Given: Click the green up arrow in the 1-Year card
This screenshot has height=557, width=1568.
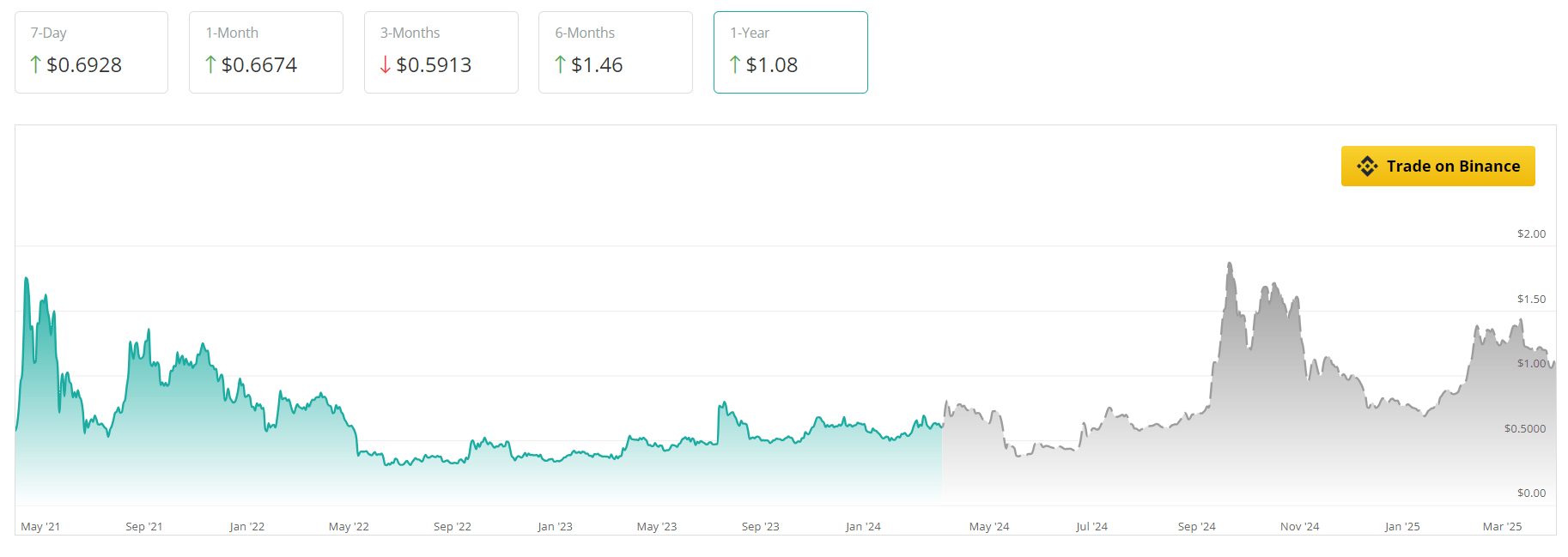Looking at the screenshot, I should click(735, 64).
